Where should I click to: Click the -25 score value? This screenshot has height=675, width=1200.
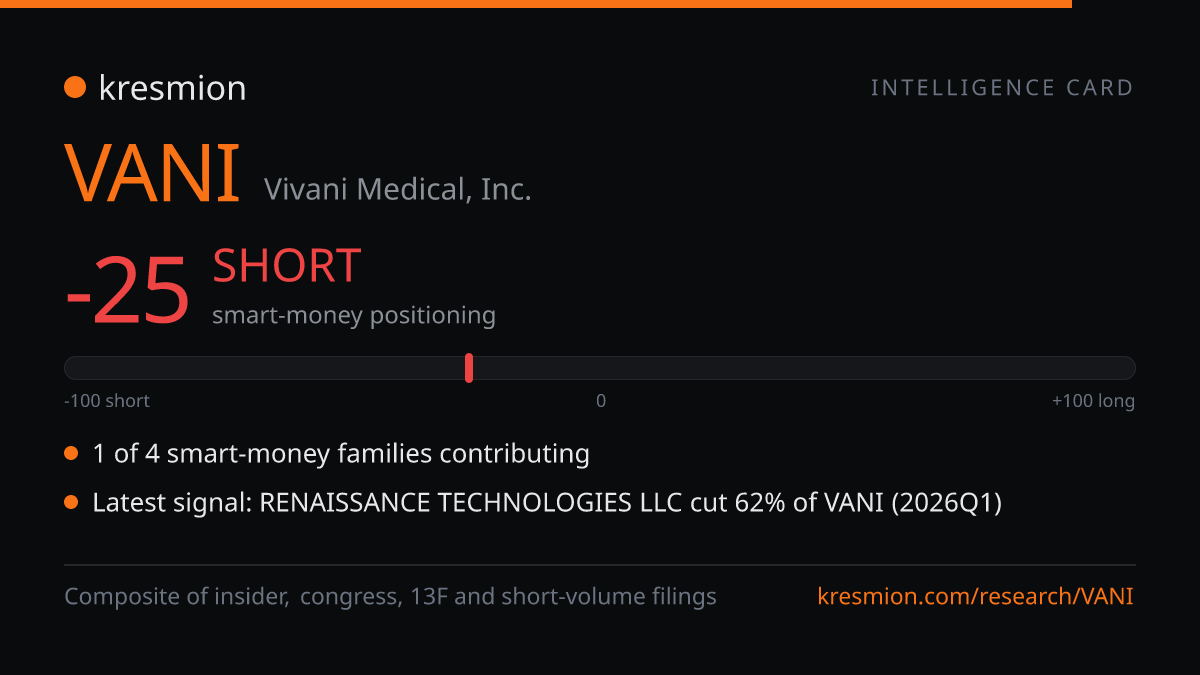click(127, 291)
